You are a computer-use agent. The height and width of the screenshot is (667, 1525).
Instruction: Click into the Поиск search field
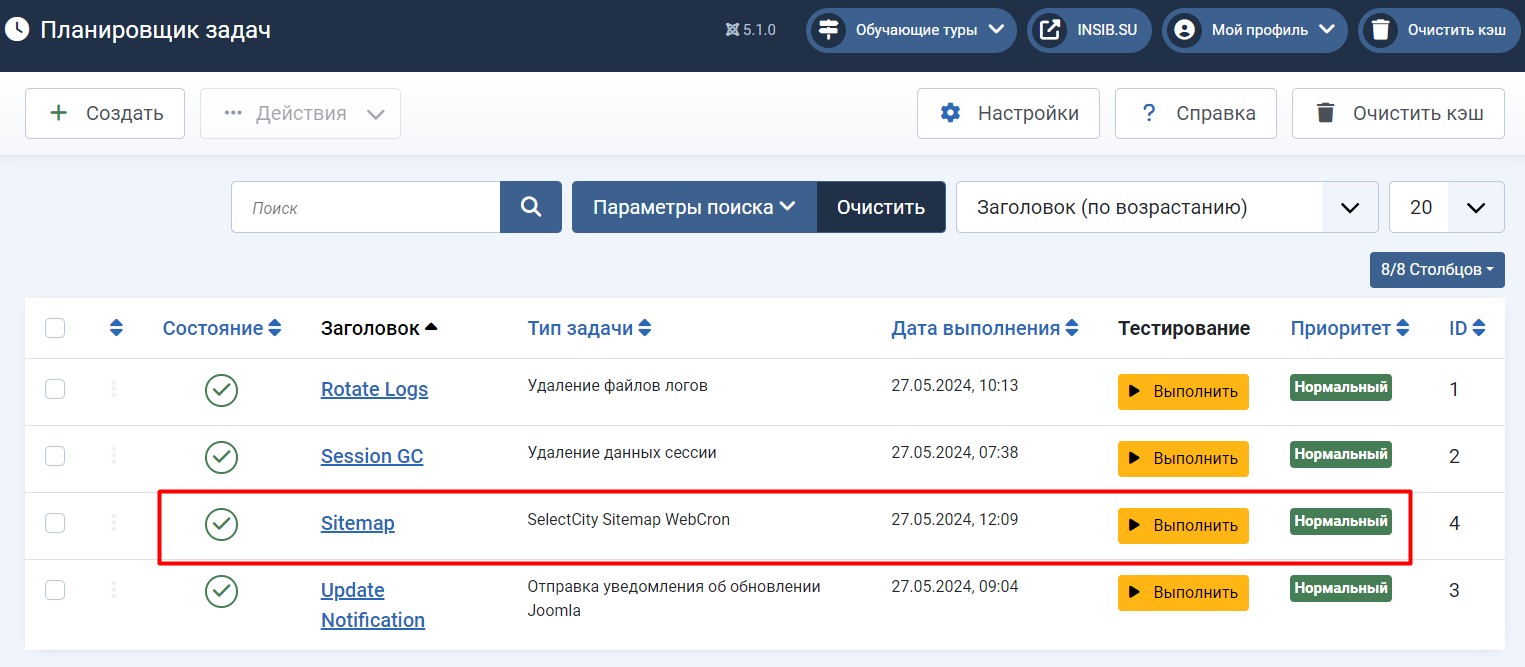pos(365,207)
